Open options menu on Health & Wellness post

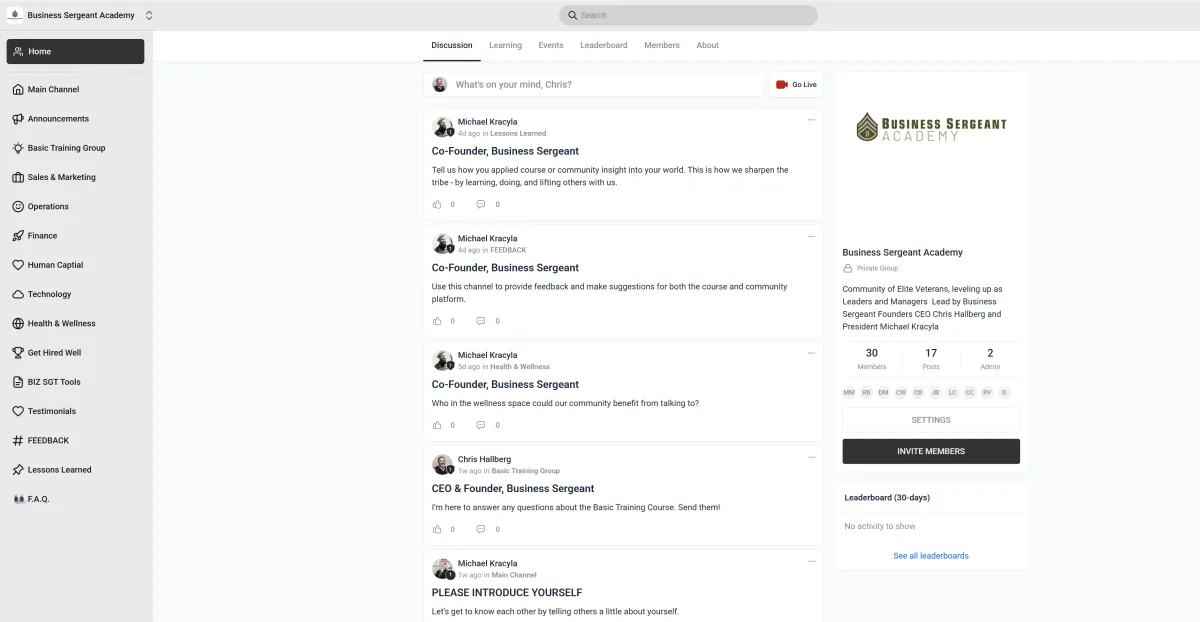(x=811, y=353)
